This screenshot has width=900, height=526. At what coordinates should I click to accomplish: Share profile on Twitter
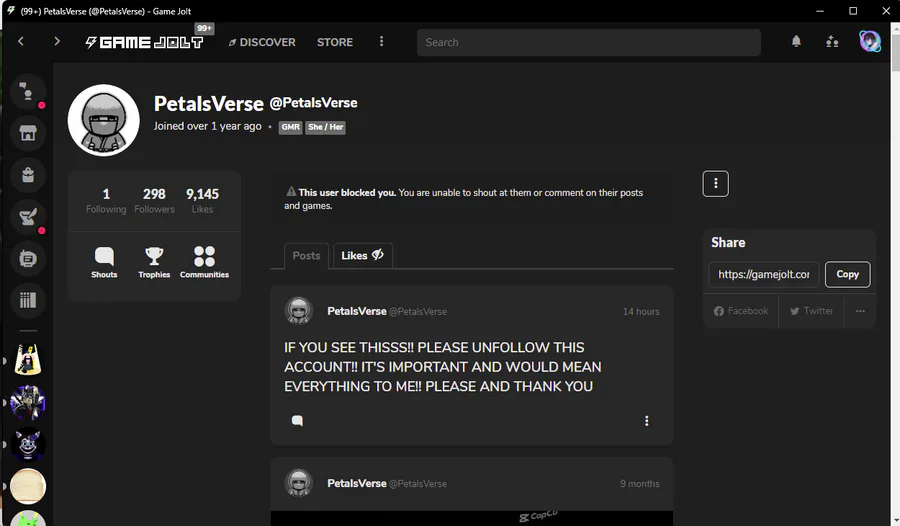811,311
